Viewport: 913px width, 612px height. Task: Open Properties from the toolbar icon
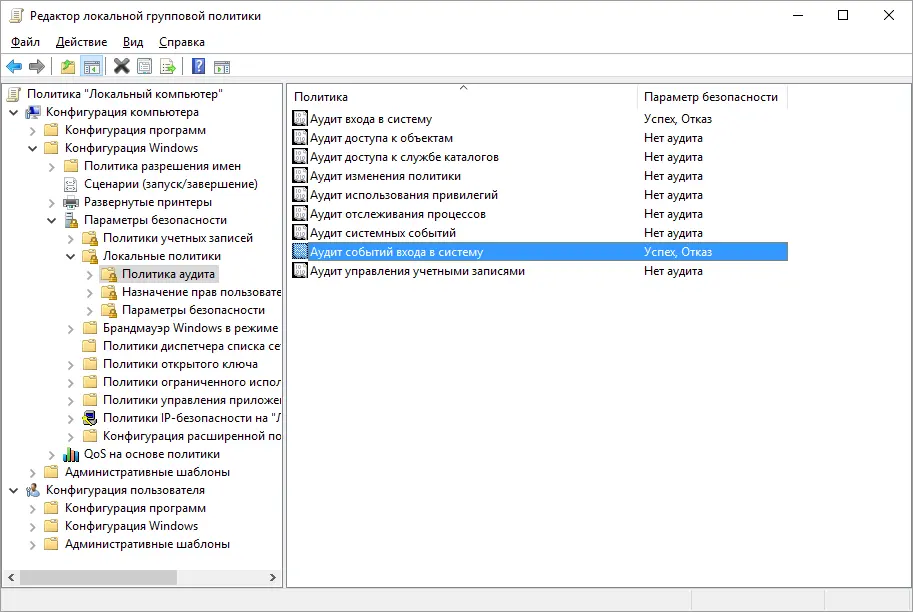pyautogui.click(x=145, y=67)
